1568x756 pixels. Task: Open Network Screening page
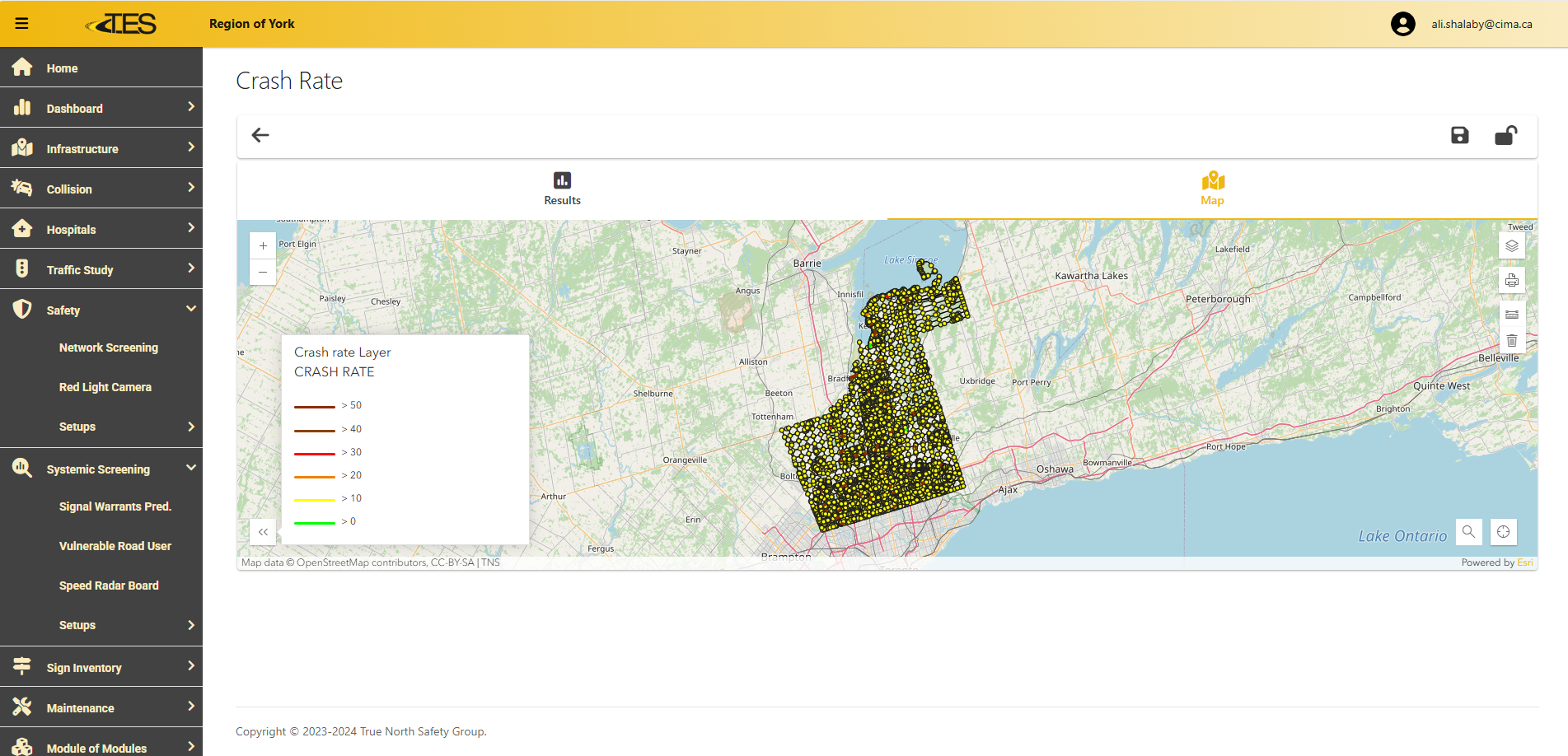(108, 348)
